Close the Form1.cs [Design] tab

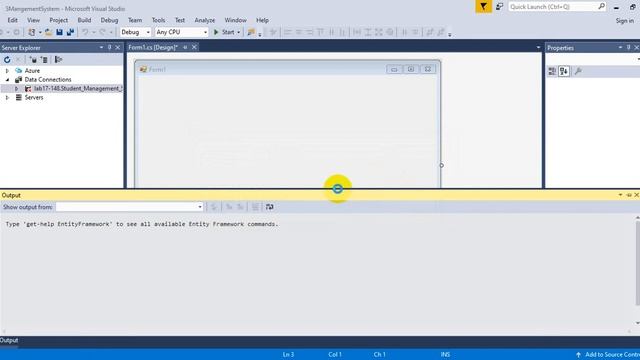194,47
